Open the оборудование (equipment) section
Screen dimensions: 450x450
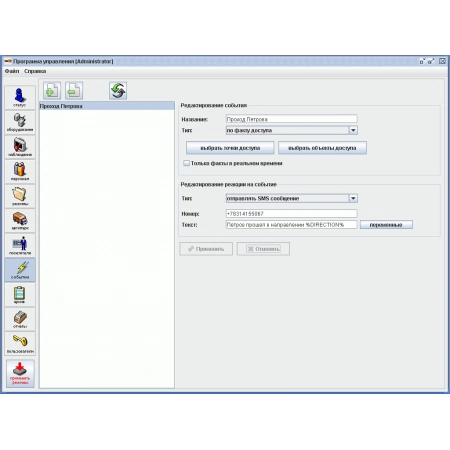20,122
